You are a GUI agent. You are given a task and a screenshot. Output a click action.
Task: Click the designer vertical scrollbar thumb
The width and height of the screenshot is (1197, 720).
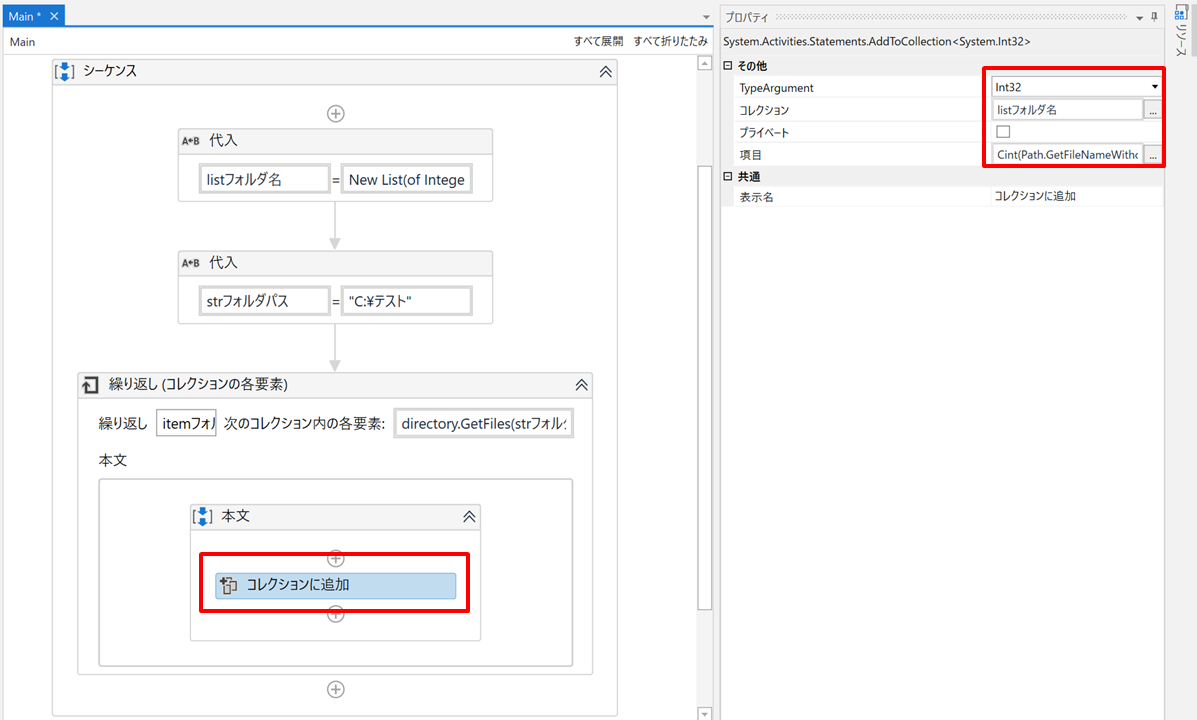coord(705,387)
